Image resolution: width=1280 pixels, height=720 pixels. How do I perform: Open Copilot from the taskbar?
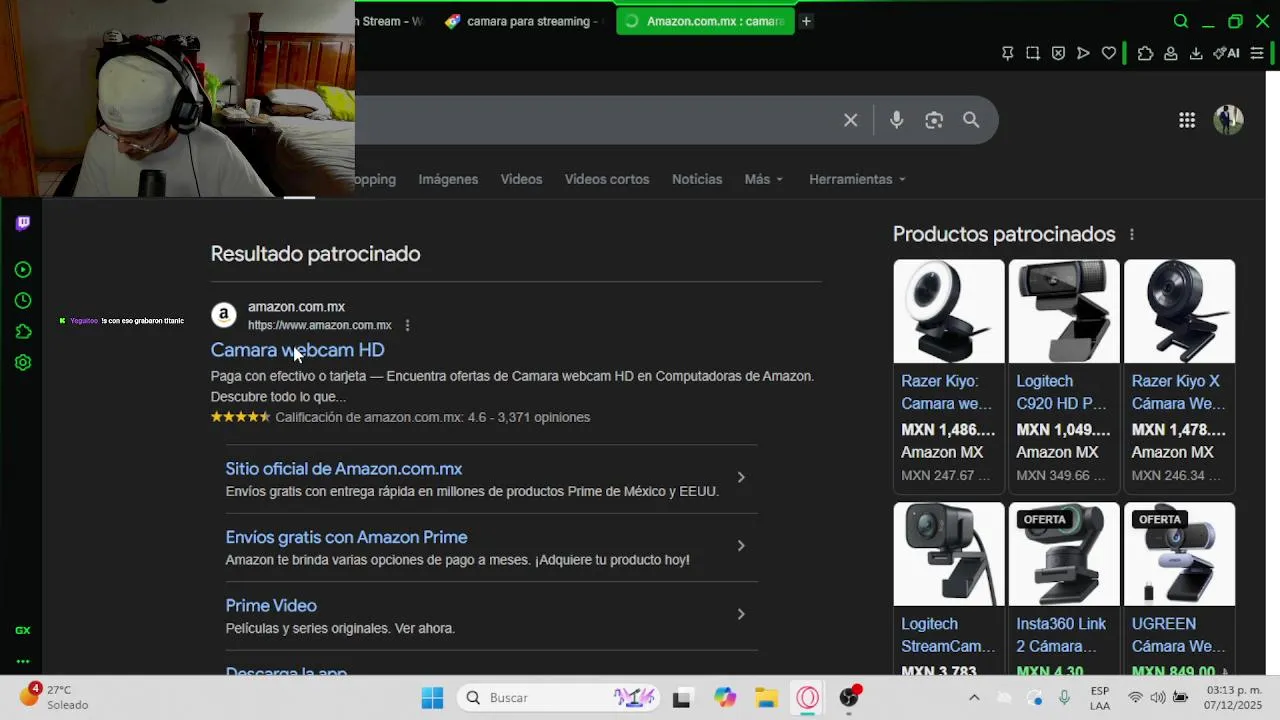[725, 698]
